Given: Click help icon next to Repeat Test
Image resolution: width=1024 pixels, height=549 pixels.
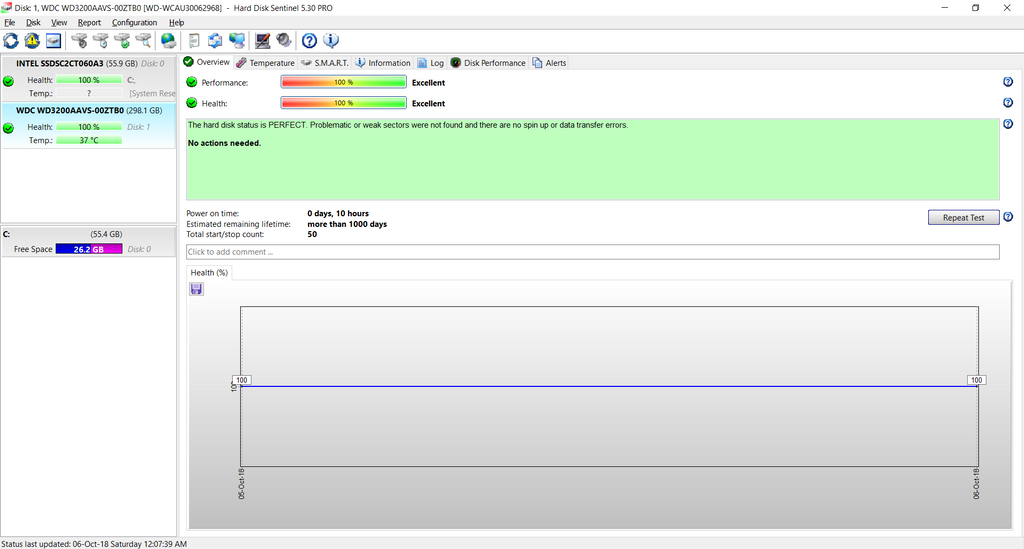Looking at the screenshot, I should pos(1008,217).
